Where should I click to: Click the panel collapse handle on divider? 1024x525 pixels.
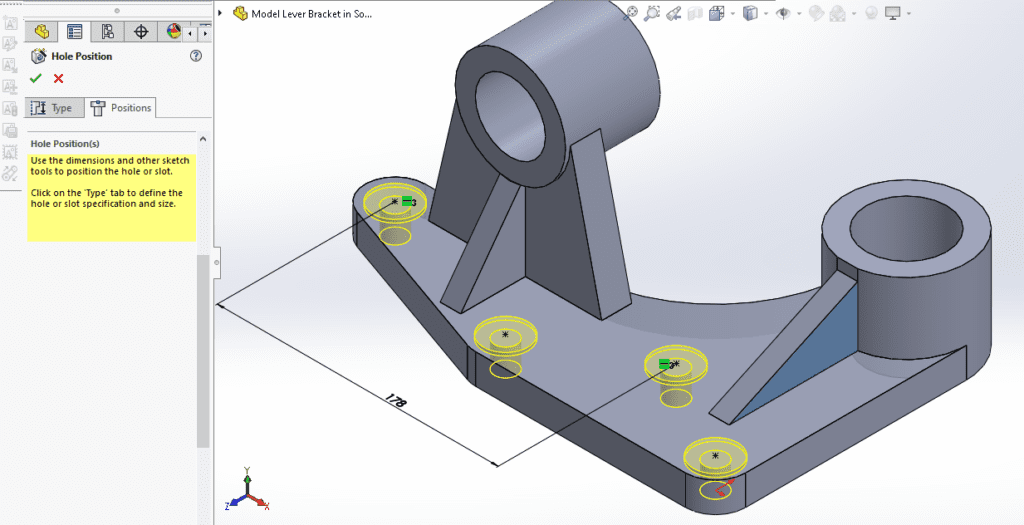point(217,262)
